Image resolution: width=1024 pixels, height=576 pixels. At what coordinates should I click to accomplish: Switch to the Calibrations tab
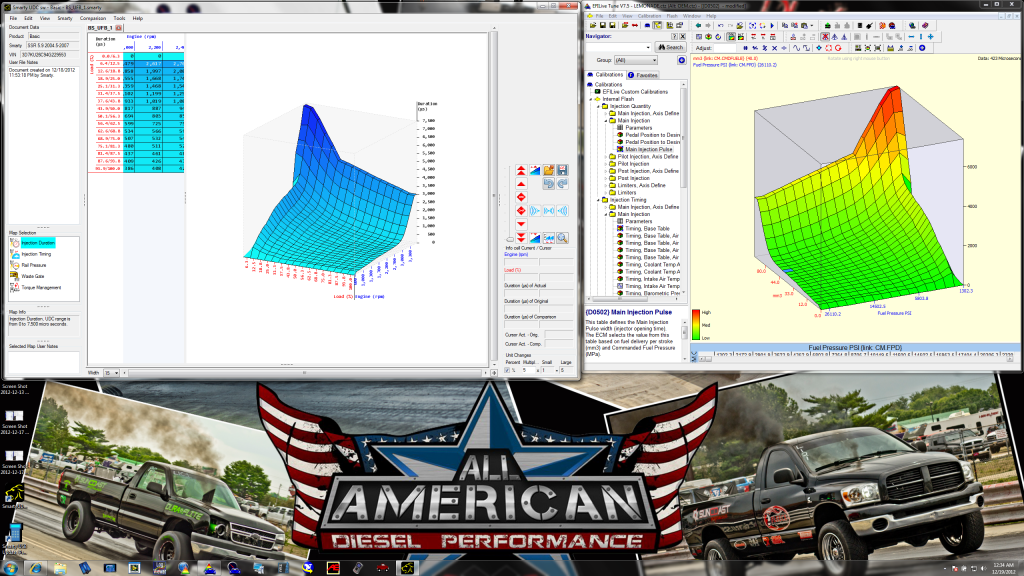(x=605, y=74)
